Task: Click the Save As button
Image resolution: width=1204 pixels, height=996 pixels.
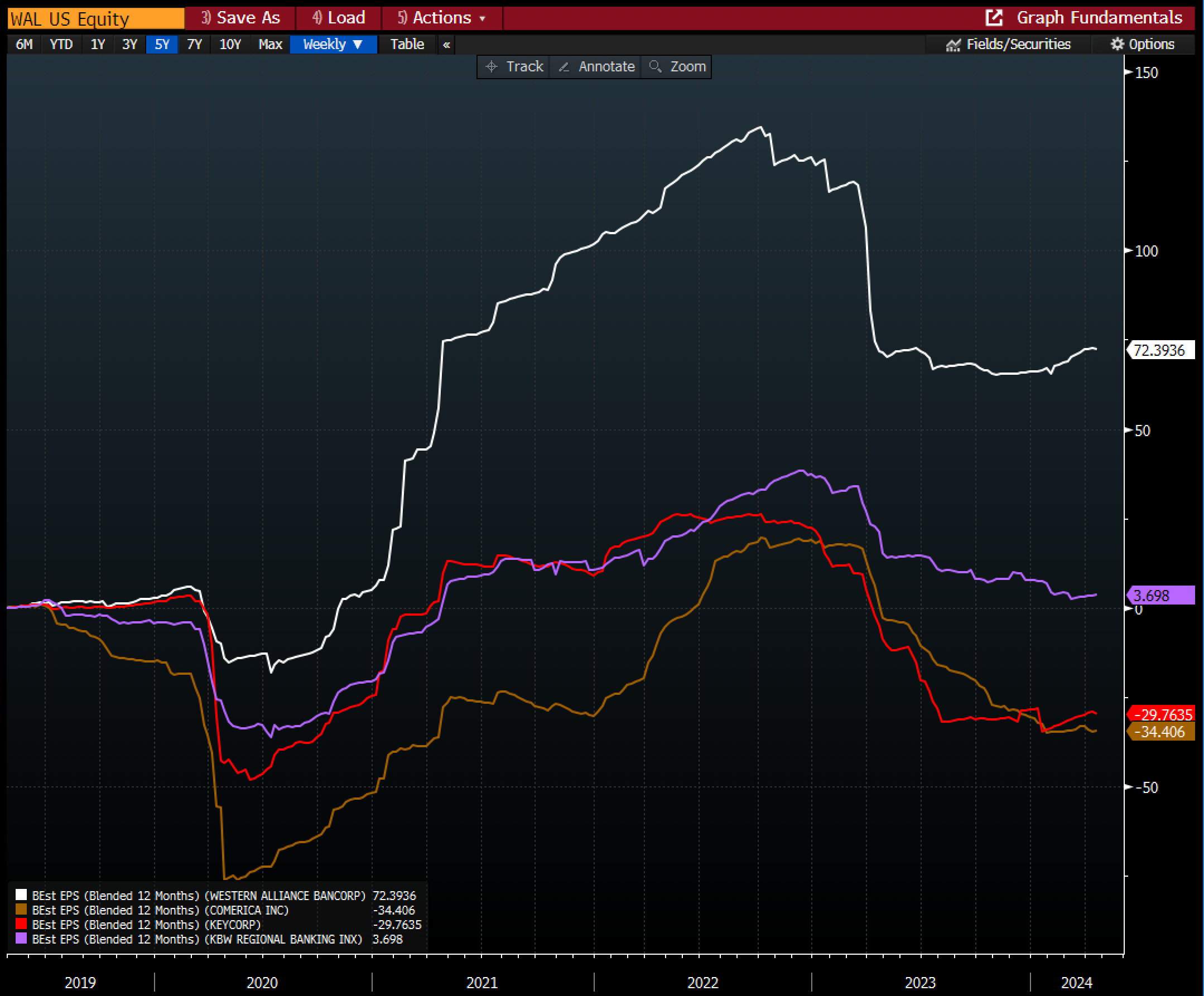Action: tap(240, 18)
